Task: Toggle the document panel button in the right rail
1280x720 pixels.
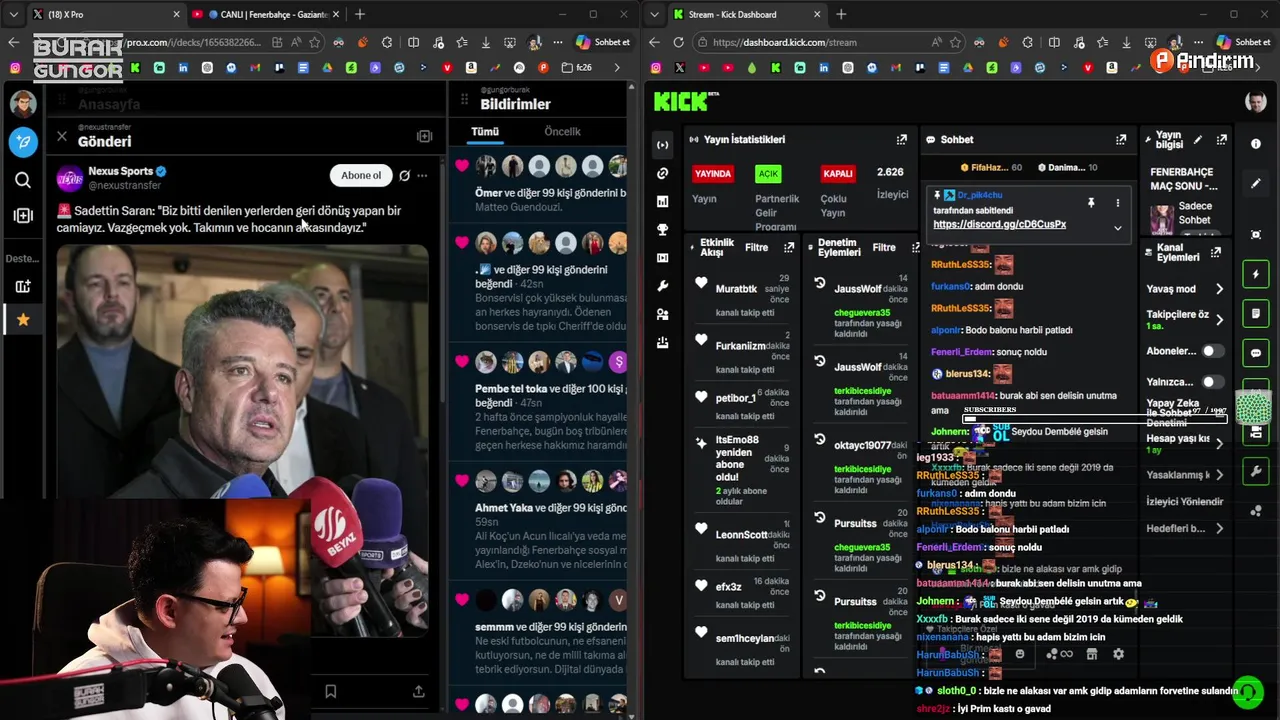Action: (1256, 314)
